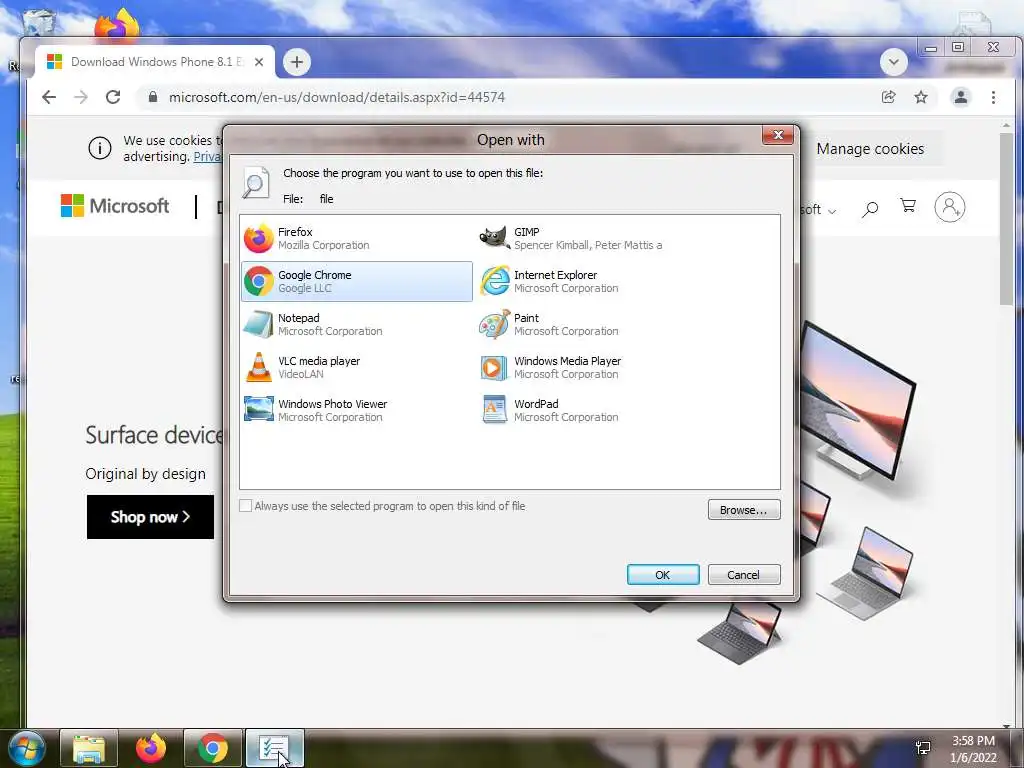Click the Chrome back arrow

pos(49,97)
